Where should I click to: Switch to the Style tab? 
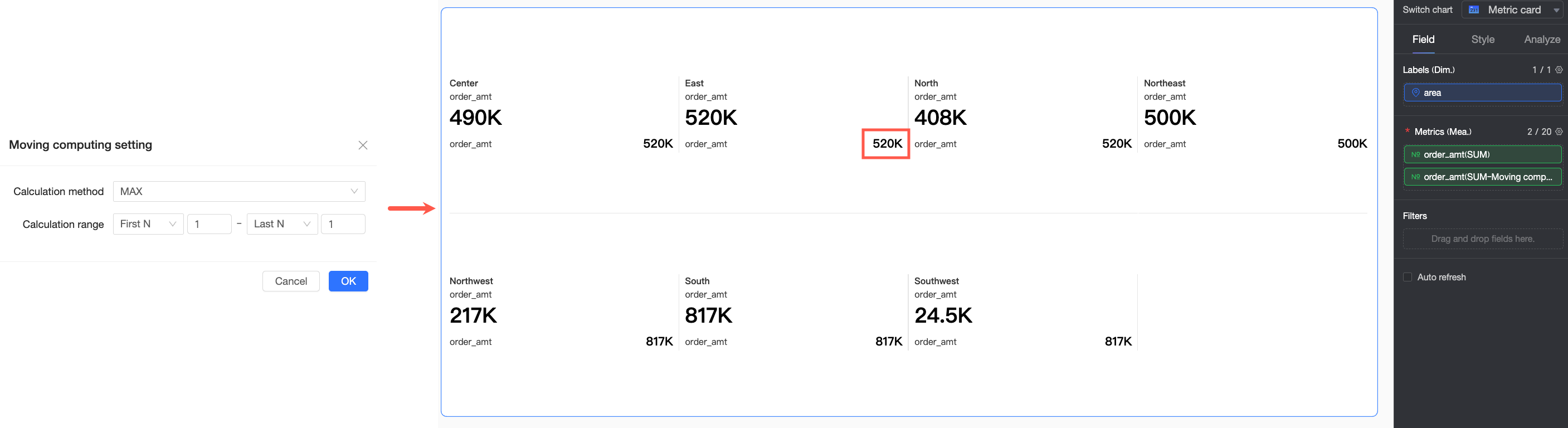coord(1482,40)
